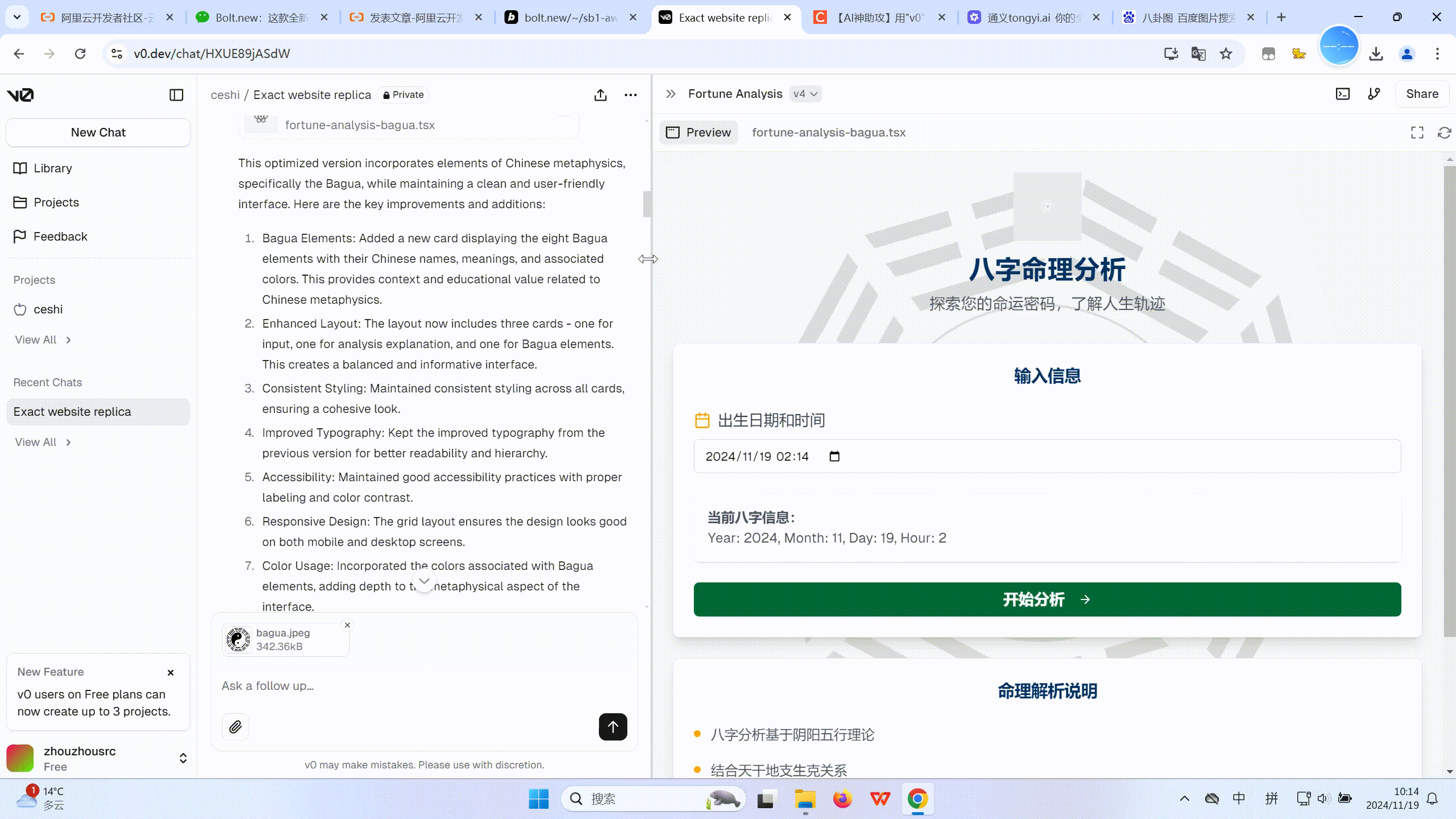Remove the bagua.jpeg attachment
The width and height of the screenshot is (1456, 819).
coord(348,625)
